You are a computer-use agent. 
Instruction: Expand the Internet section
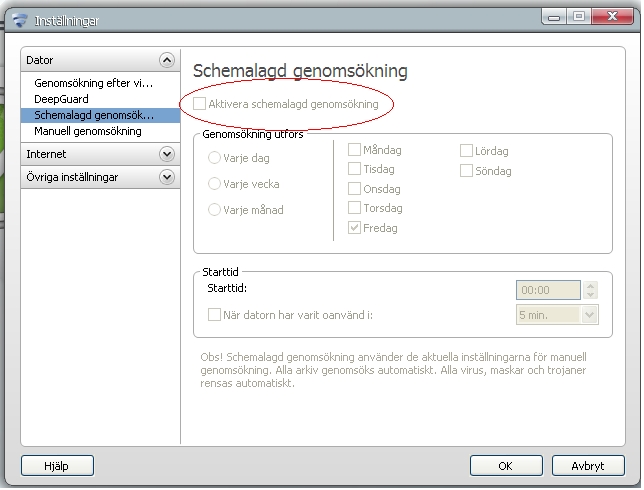click(167, 154)
